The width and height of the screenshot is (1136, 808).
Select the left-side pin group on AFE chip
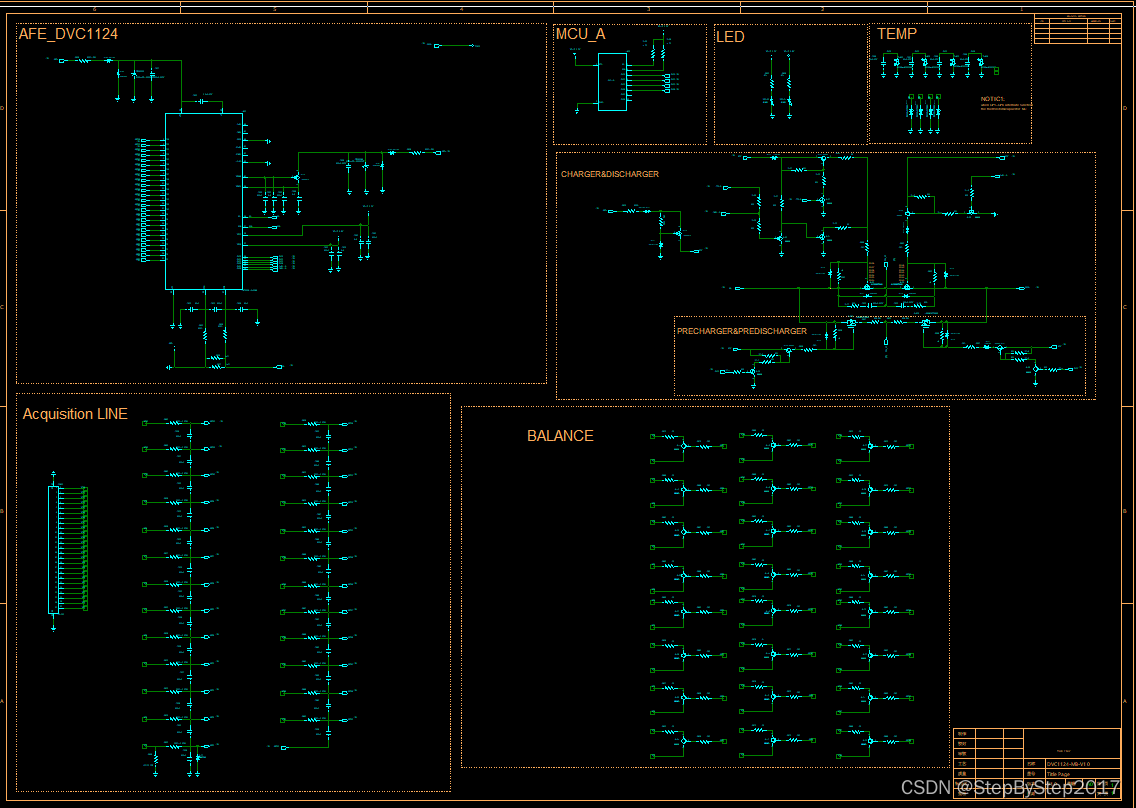coord(150,200)
